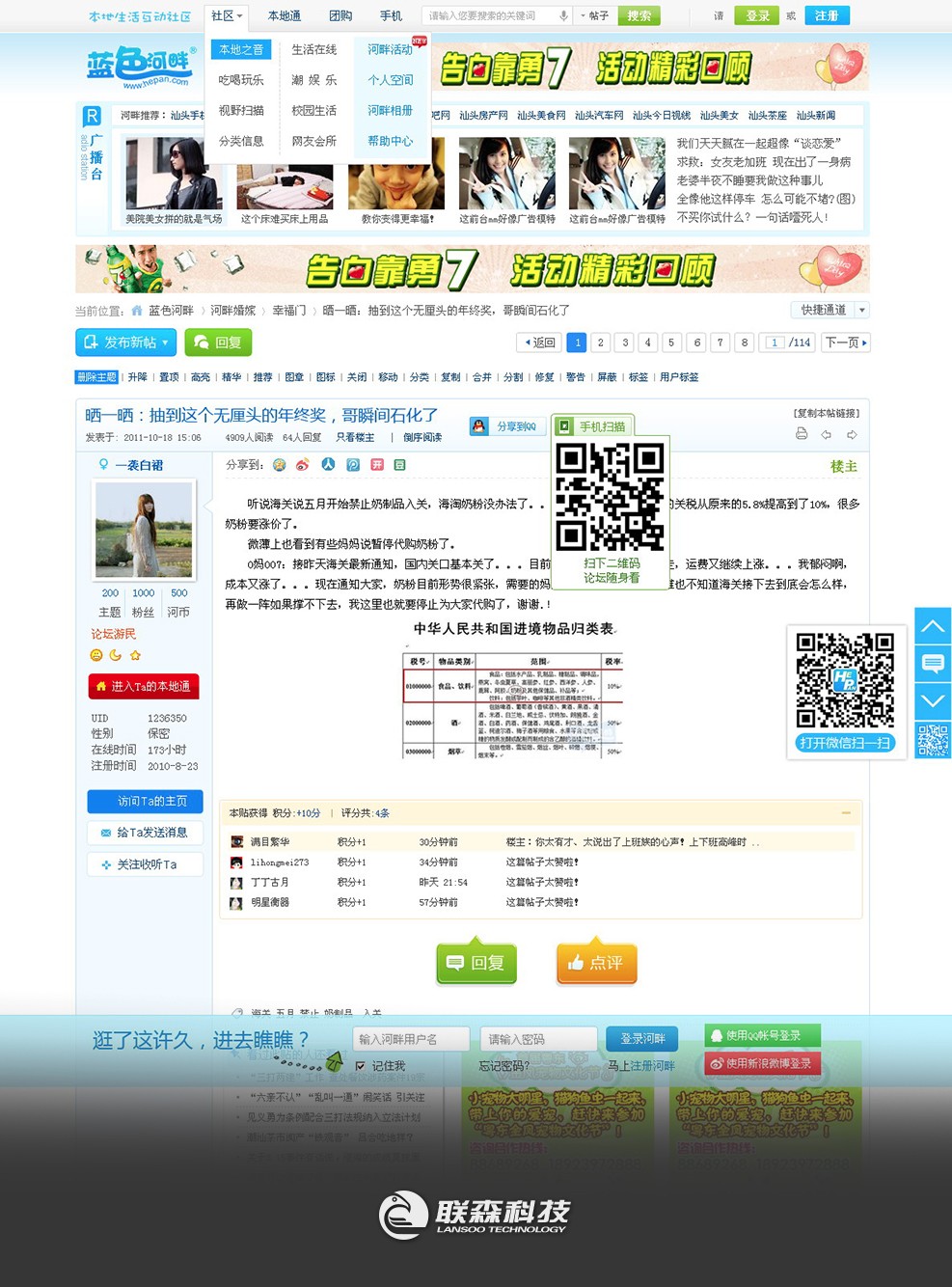Screen dimensions: 952x1287
Task: Share post via first share icon
Action: [x=280, y=465]
